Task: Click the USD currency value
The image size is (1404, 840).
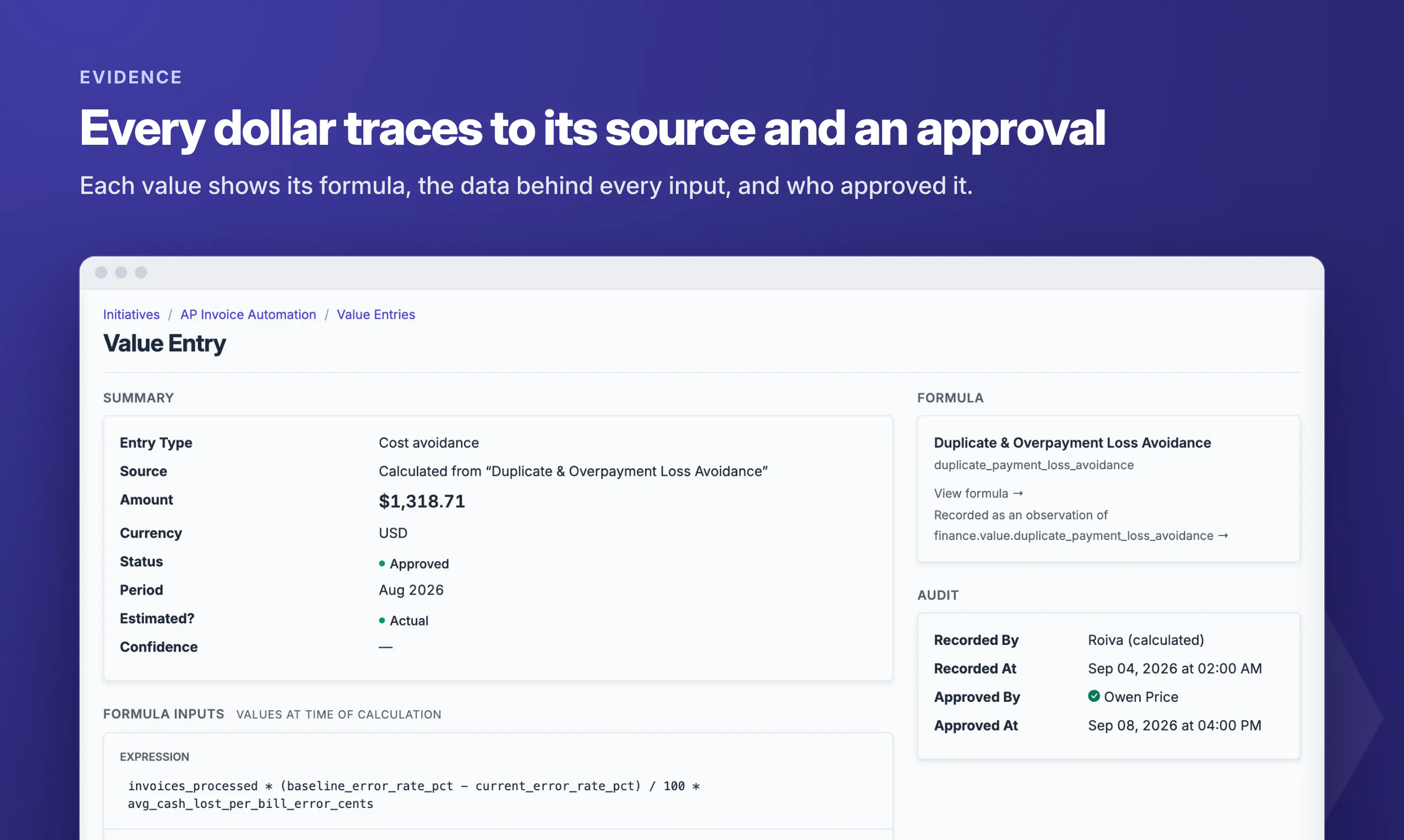Action: point(393,533)
